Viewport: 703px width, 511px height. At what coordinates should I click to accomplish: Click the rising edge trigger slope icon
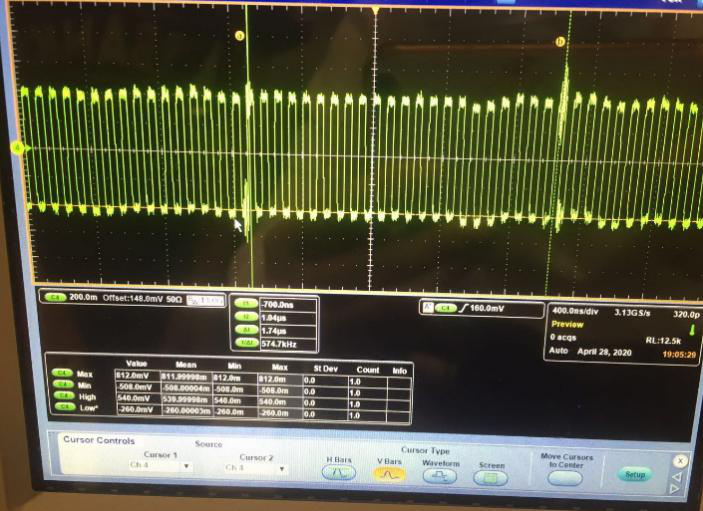(x=463, y=308)
